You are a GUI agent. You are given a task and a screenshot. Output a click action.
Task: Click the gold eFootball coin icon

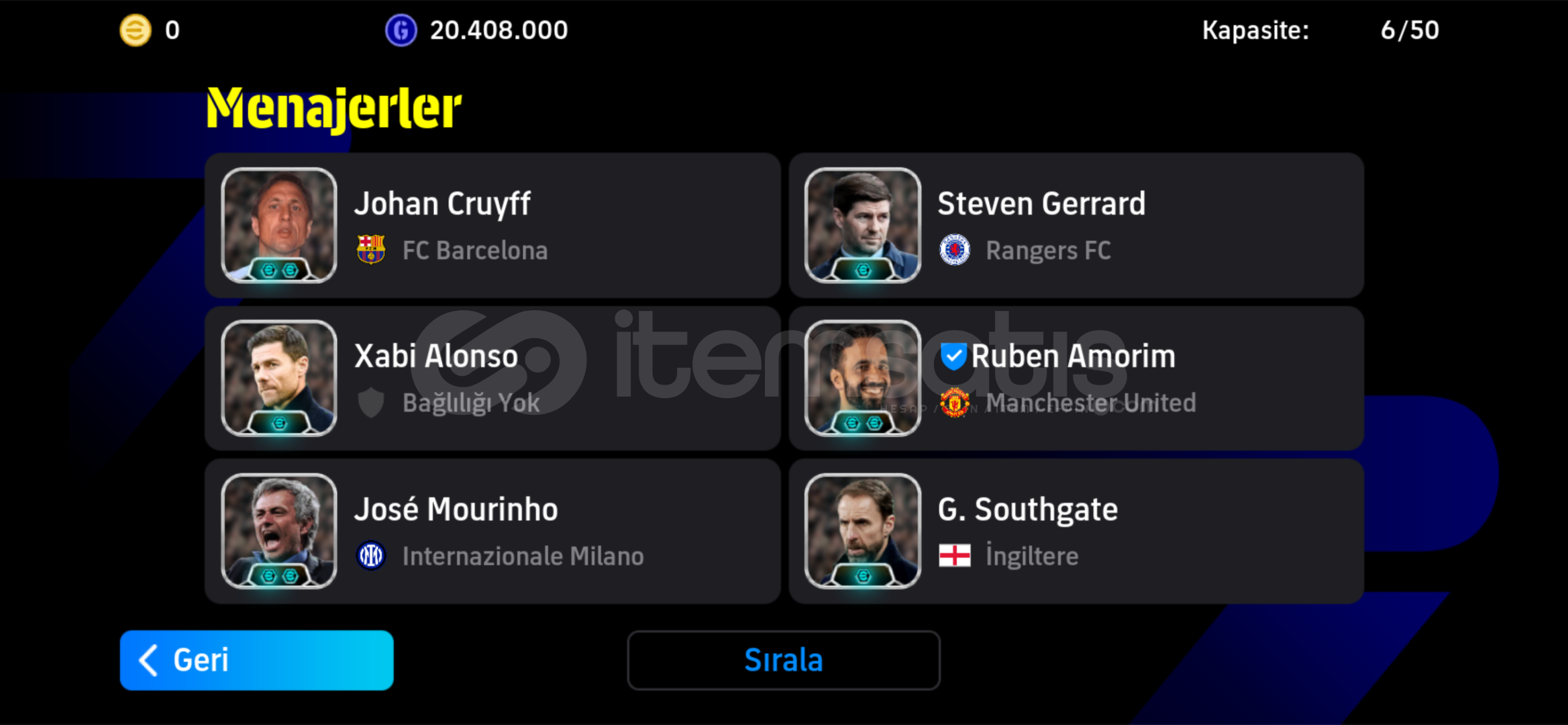[135, 30]
